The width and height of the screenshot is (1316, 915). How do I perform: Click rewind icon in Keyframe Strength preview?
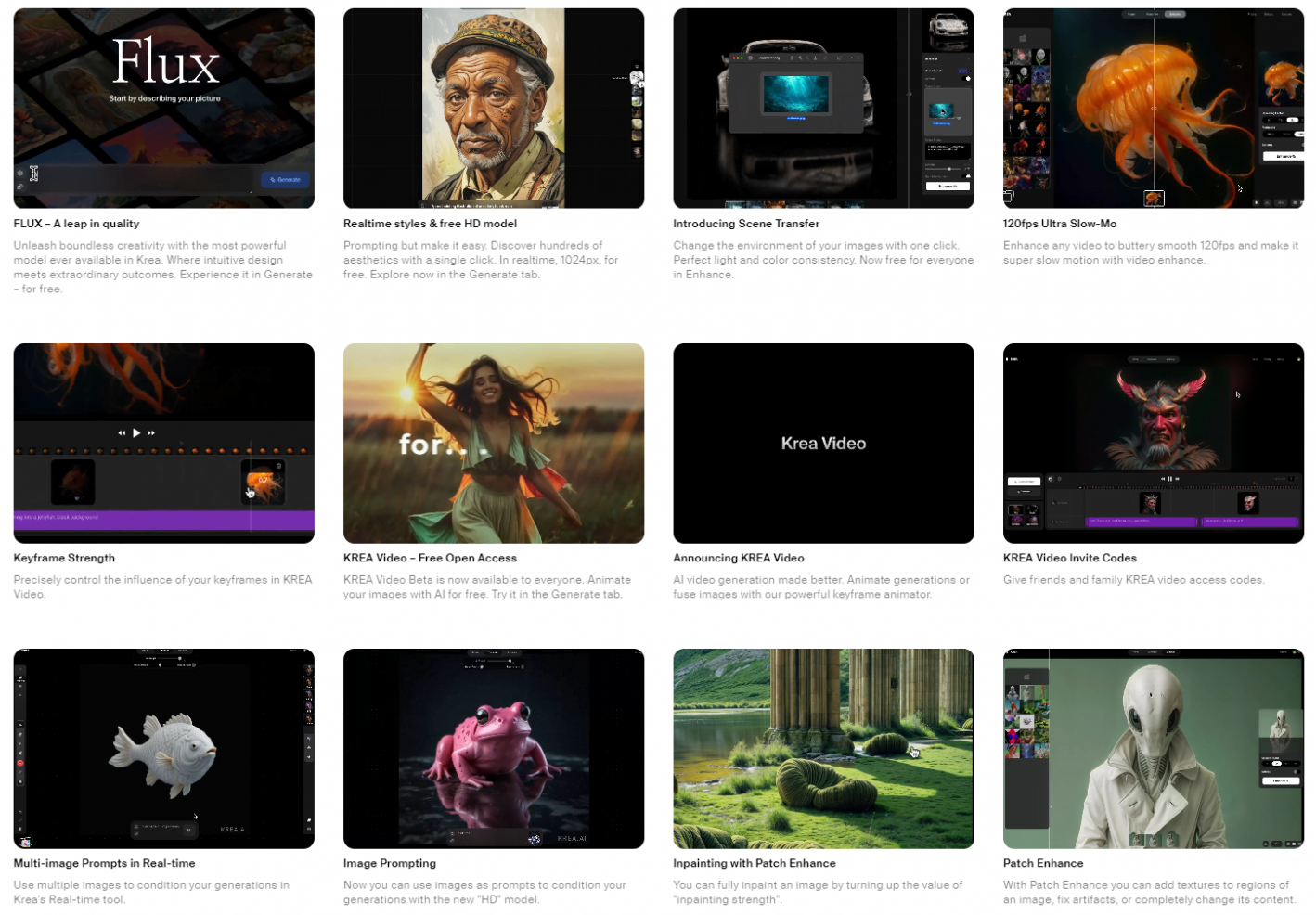click(122, 432)
